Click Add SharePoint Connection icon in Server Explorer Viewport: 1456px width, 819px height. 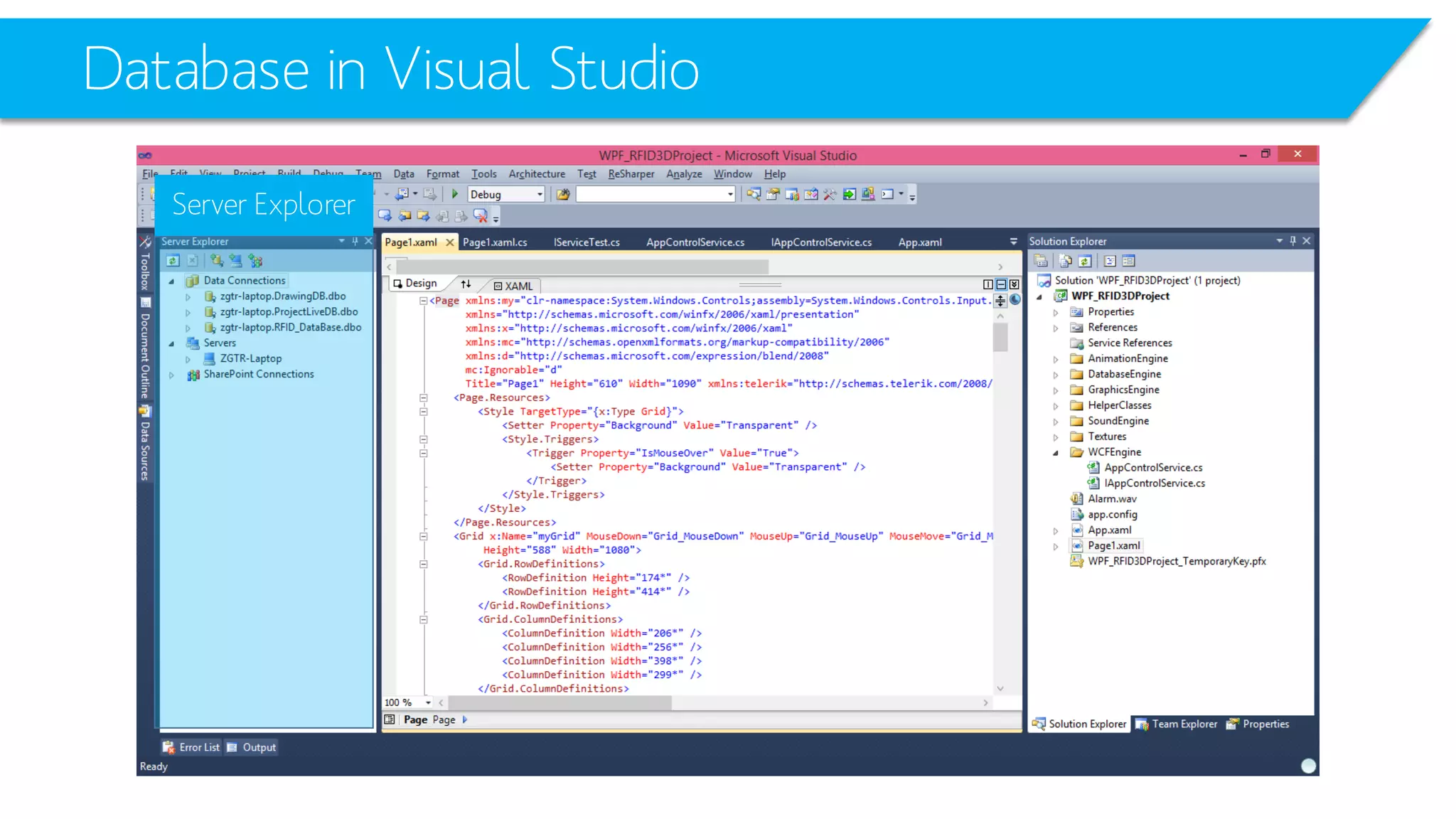tap(255, 261)
